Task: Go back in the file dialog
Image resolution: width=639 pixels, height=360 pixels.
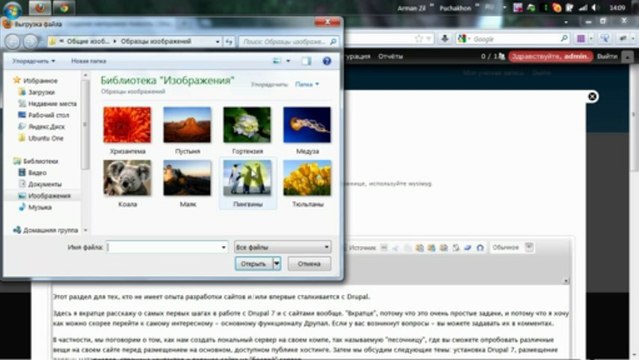Action: (x=13, y=41)
